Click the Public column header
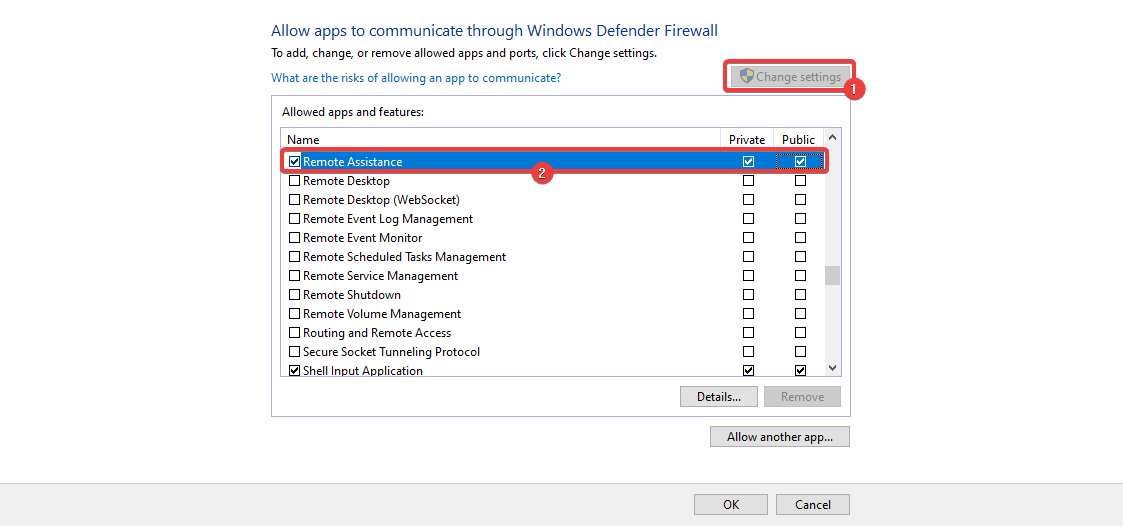The width and height of the screenshot is (1123, 526). tap(799, 140)
